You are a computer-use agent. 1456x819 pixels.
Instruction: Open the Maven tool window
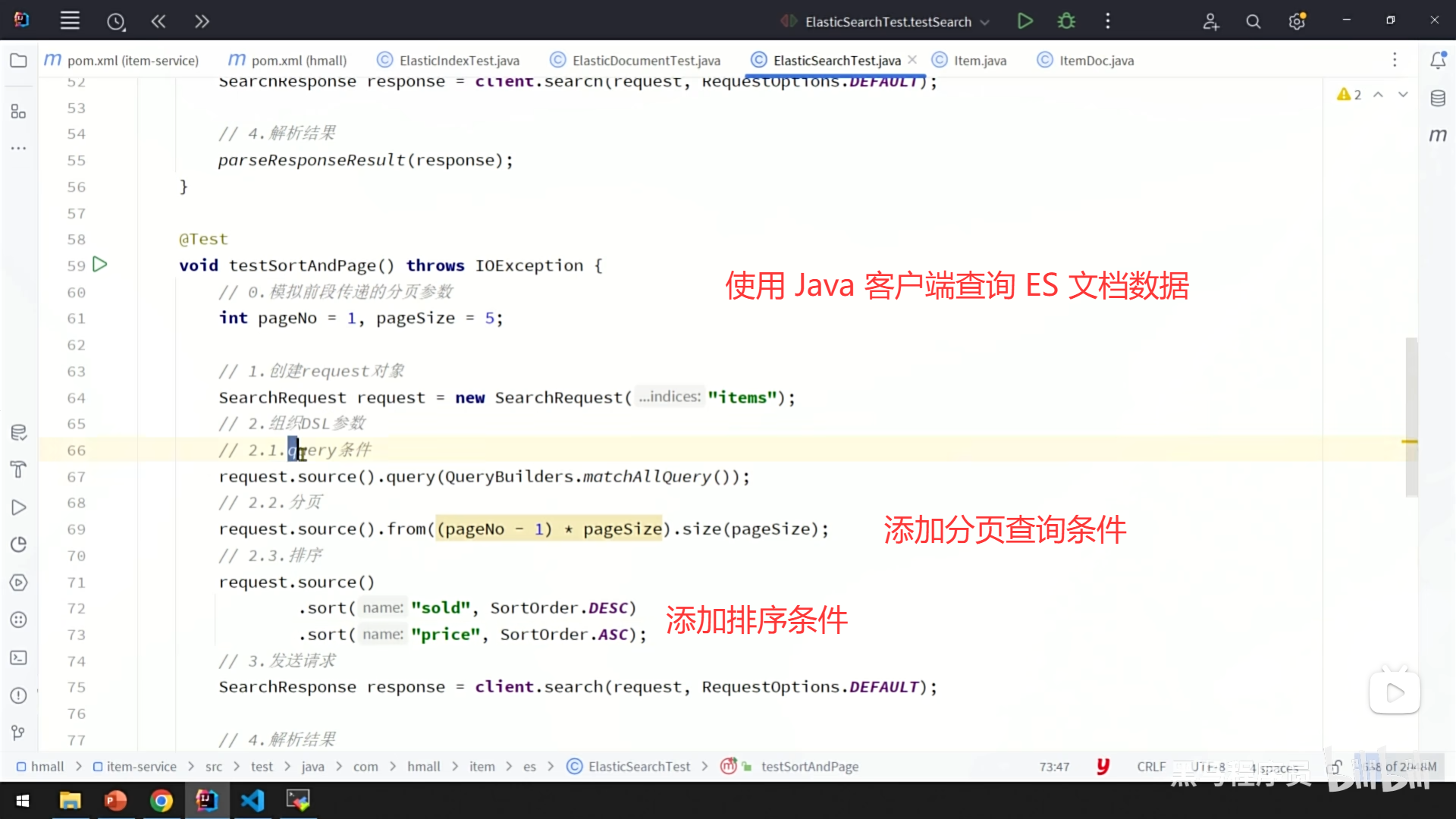coord(1438,135)
